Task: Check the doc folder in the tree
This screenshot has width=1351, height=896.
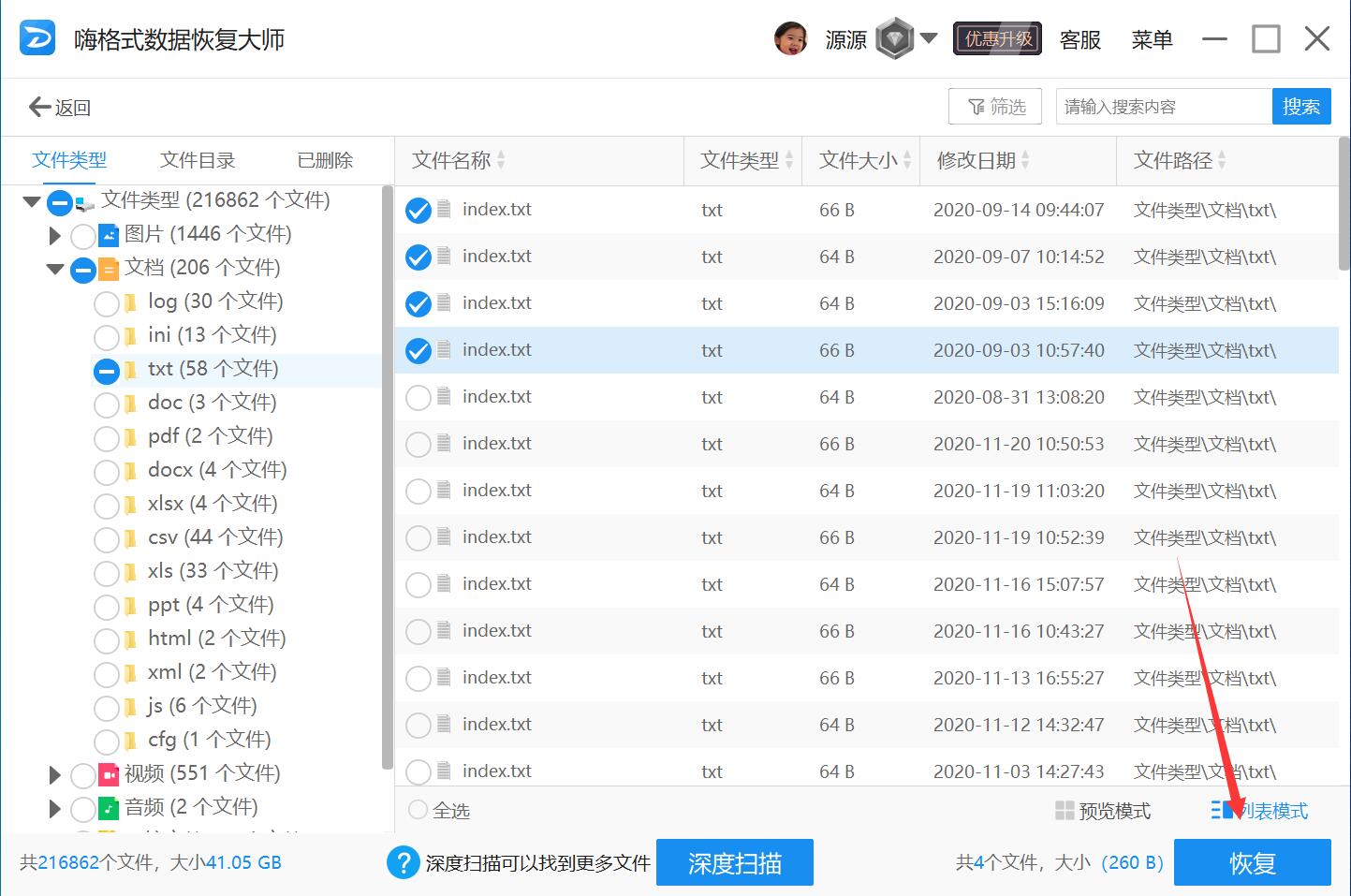Action: (x=105, y=404)
